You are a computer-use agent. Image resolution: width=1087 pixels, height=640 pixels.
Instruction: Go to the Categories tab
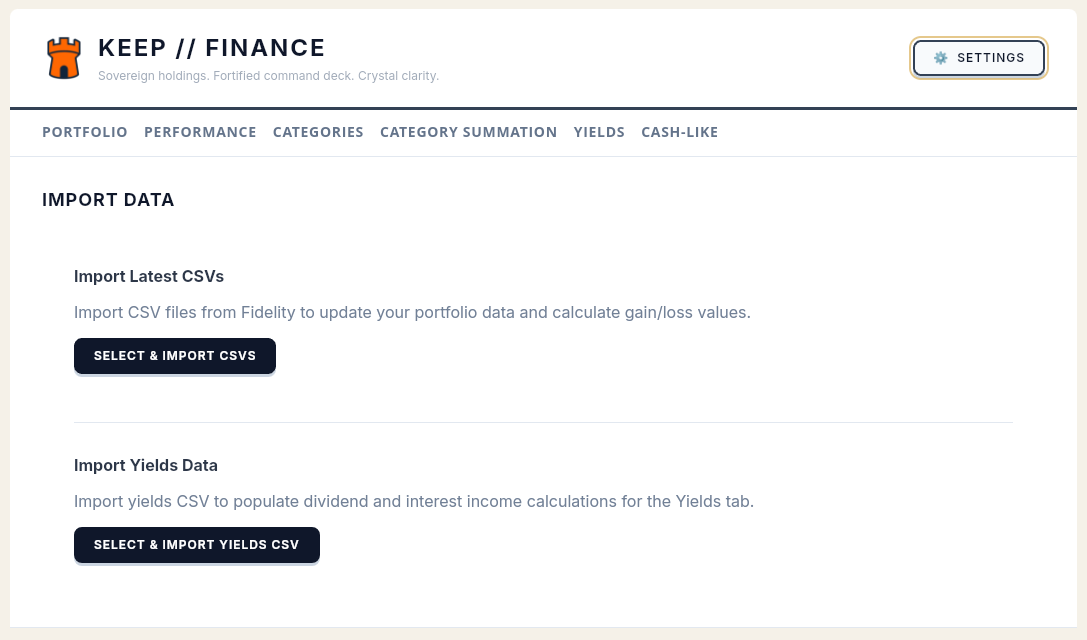(318, 132)
